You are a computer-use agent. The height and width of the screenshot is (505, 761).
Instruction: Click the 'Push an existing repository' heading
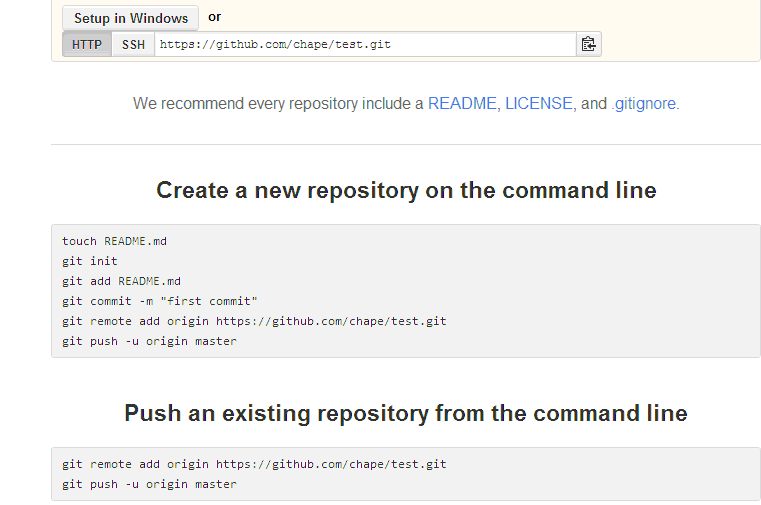pos(406,413)
